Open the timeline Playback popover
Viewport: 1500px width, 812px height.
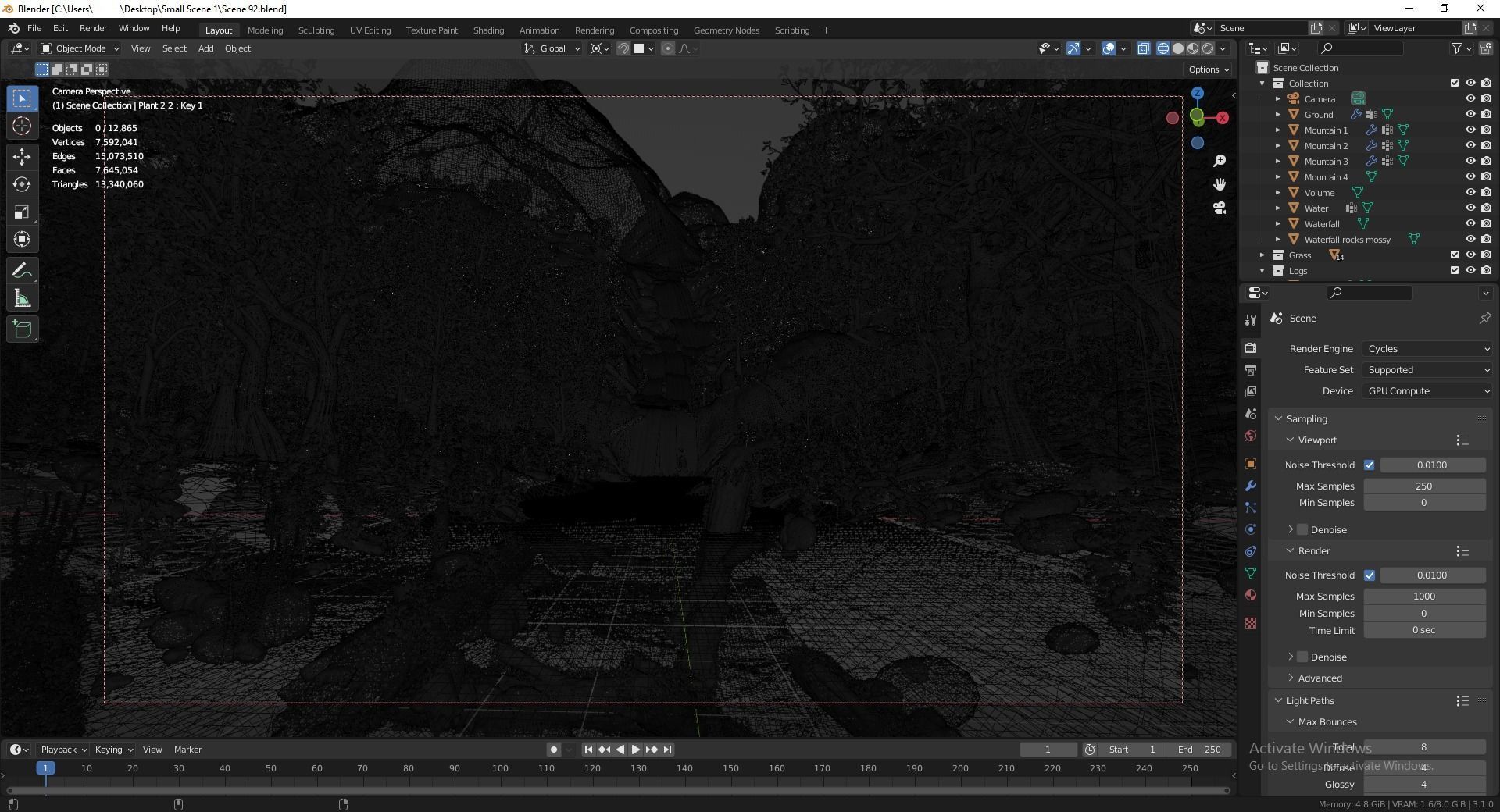(x=63, y=750)
